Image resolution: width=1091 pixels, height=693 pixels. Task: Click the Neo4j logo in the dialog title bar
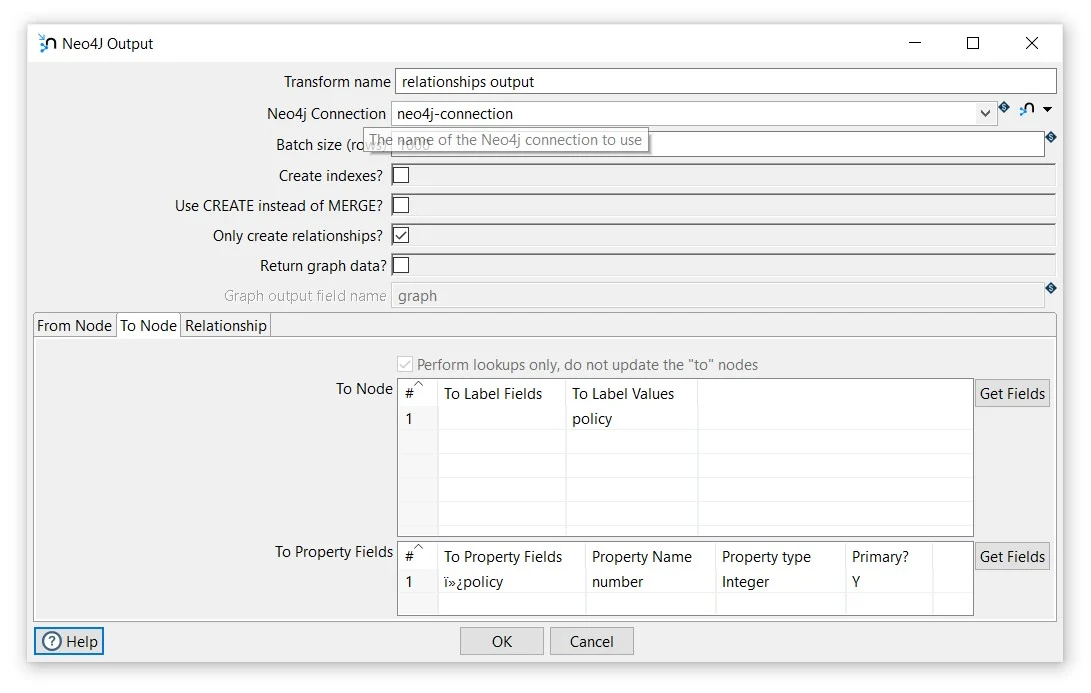44,43
